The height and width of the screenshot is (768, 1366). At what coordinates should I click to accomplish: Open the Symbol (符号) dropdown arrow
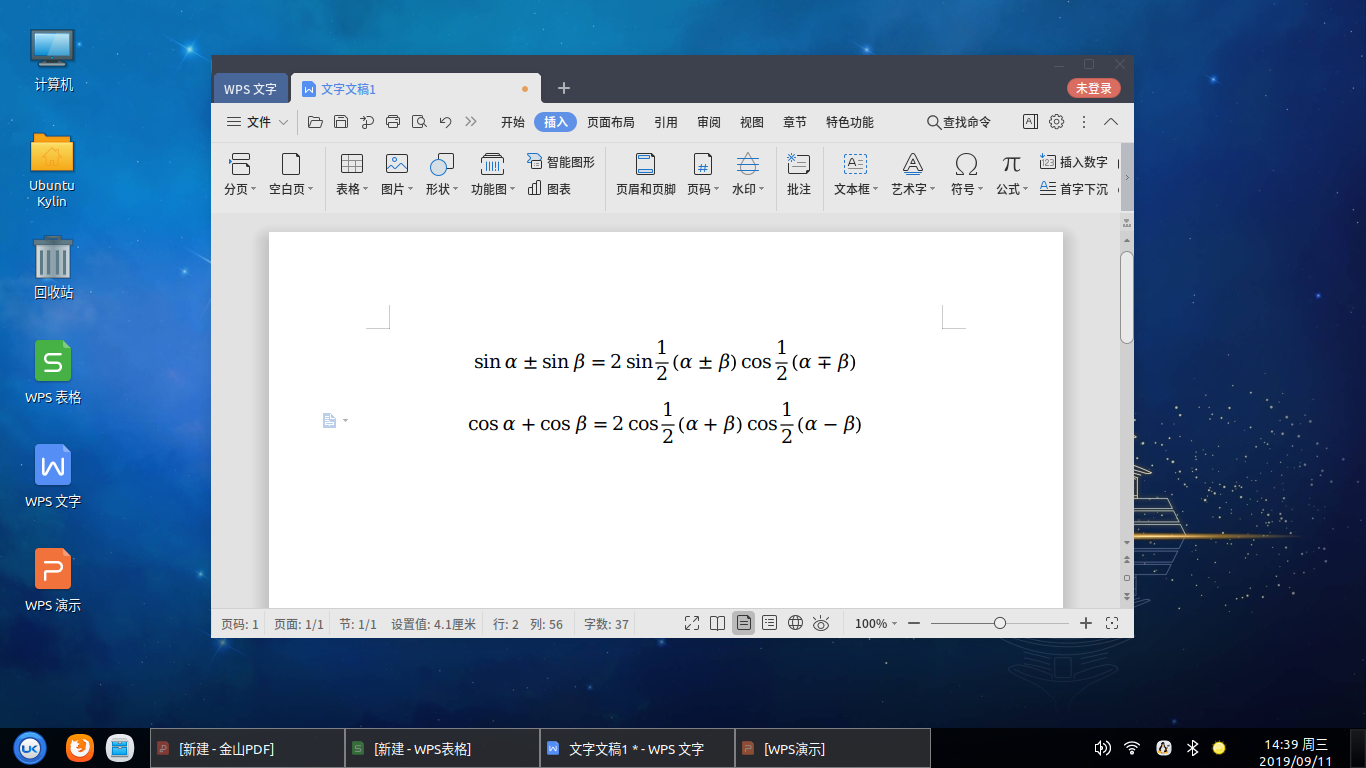tap(983, 189)
